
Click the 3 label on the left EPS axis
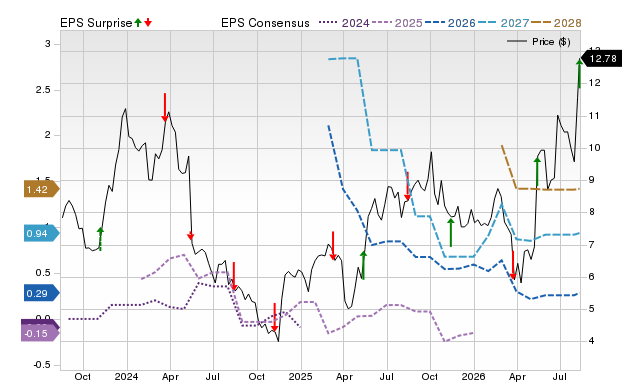(47, 44)
